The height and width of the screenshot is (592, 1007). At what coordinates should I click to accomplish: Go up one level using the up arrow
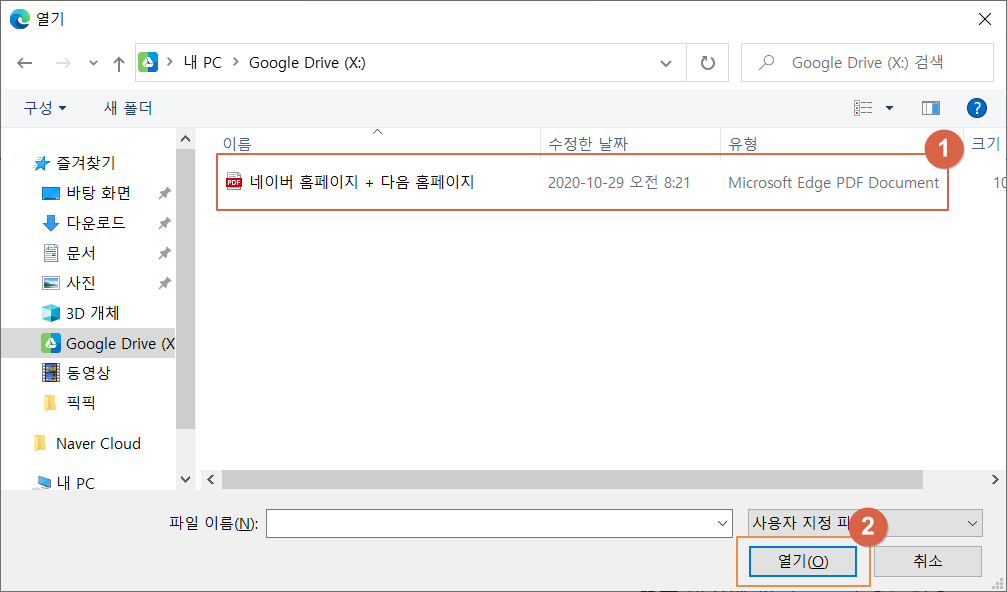117,61
